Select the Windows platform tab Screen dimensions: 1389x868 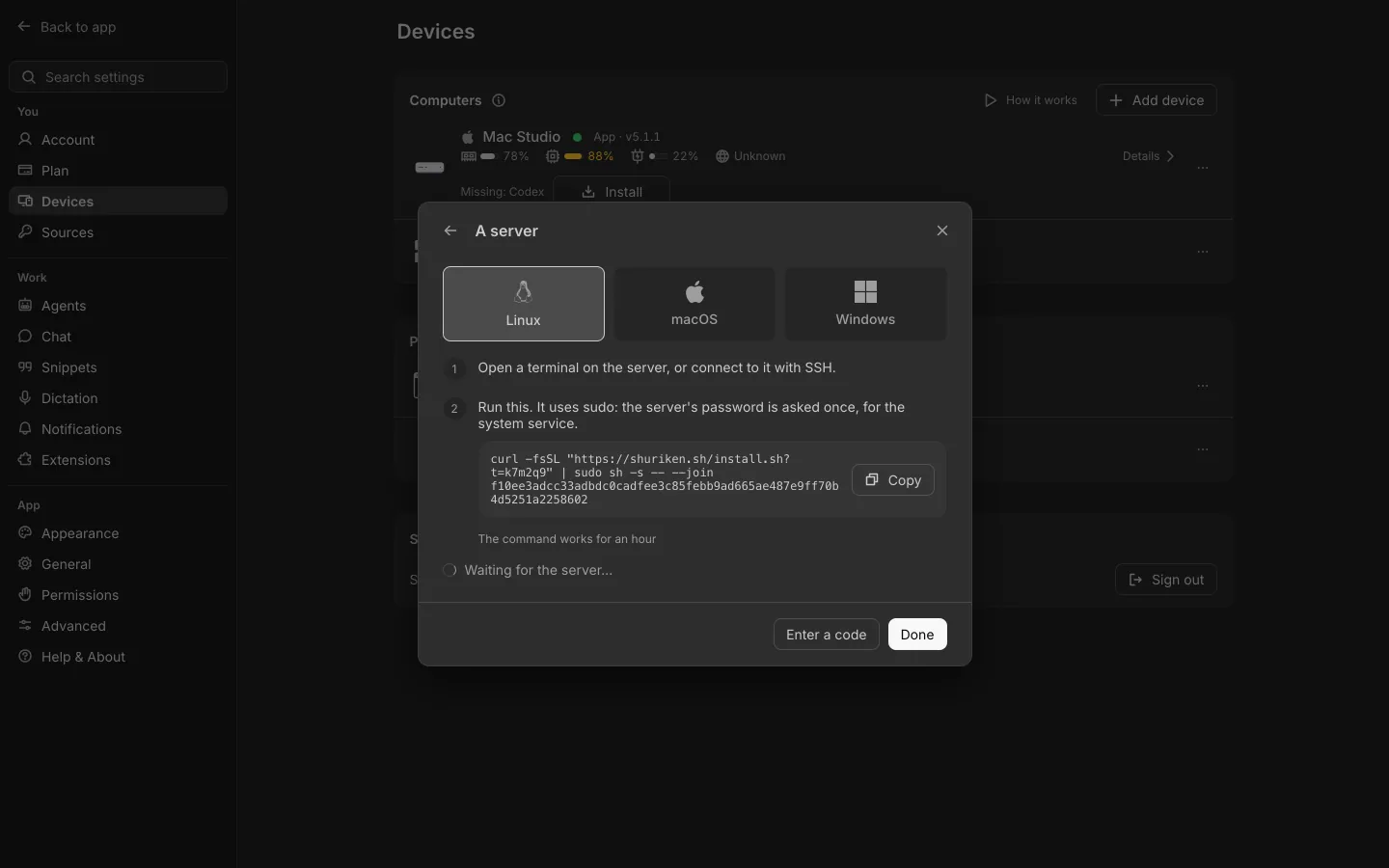click(865, 304)
